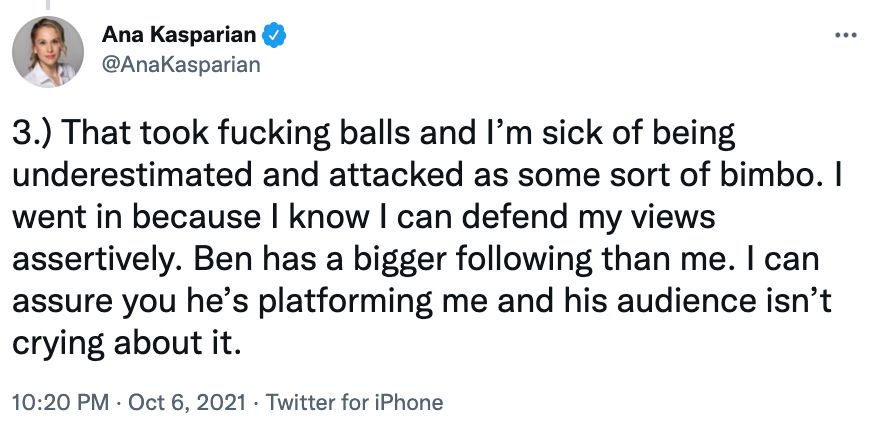Open the three-dot more options menu

click(x=845, y=35)
